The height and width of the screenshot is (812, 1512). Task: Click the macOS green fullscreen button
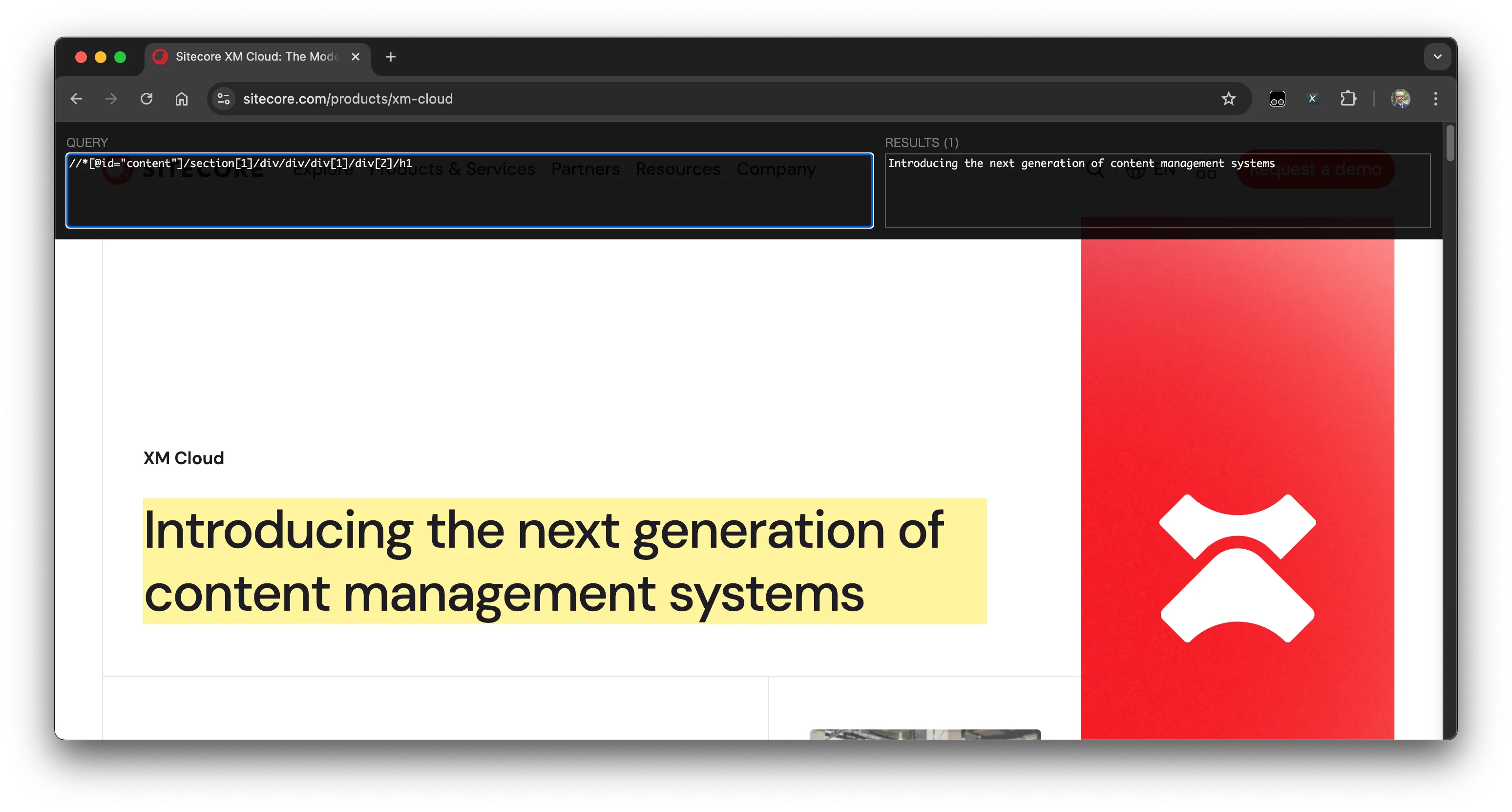click(120, 57)
